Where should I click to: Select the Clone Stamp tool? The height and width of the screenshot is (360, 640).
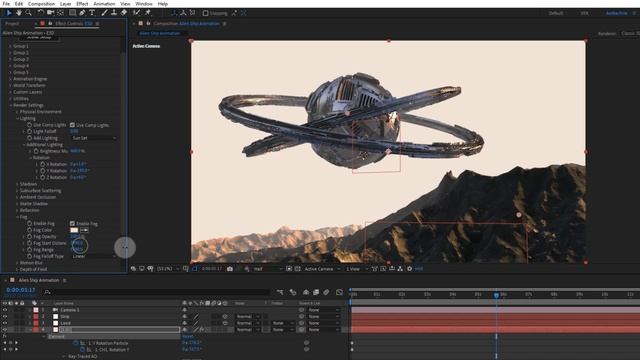114,13
